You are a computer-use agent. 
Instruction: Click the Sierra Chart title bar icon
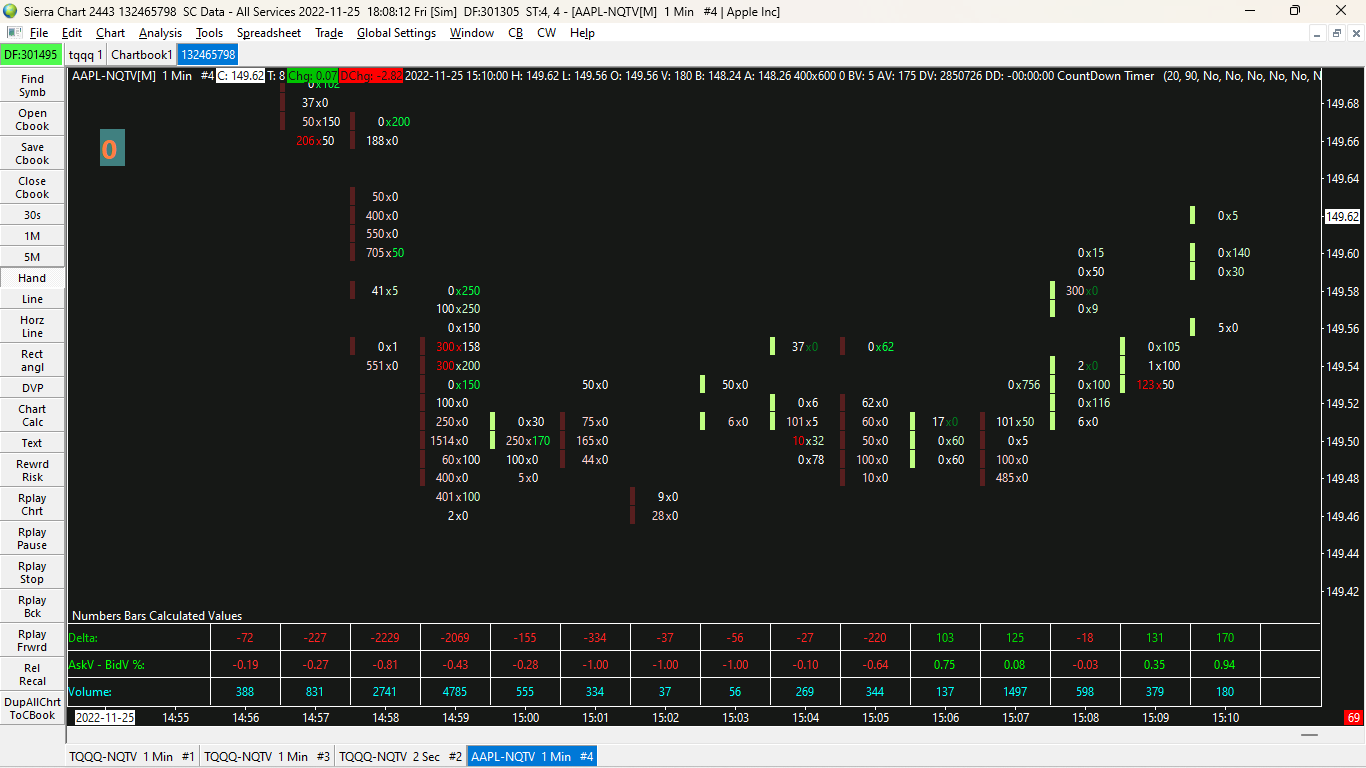point(10,11)
